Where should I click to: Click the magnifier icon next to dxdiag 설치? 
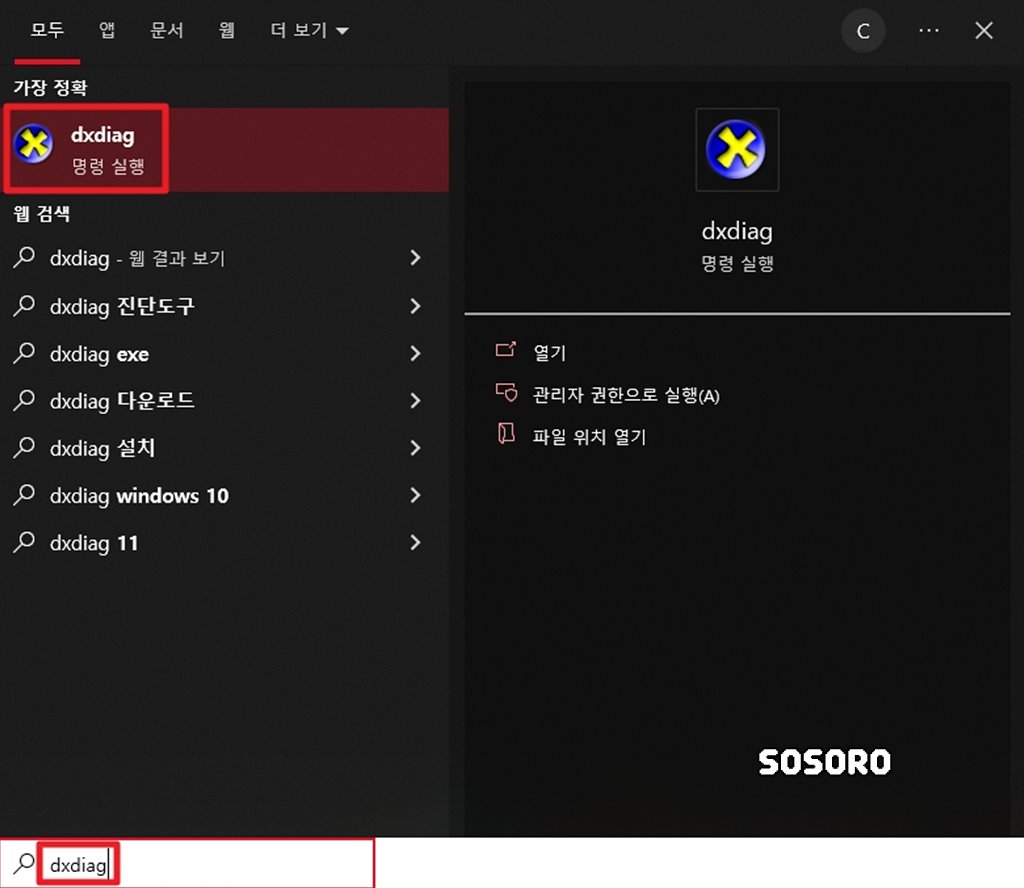coord(24,448)
